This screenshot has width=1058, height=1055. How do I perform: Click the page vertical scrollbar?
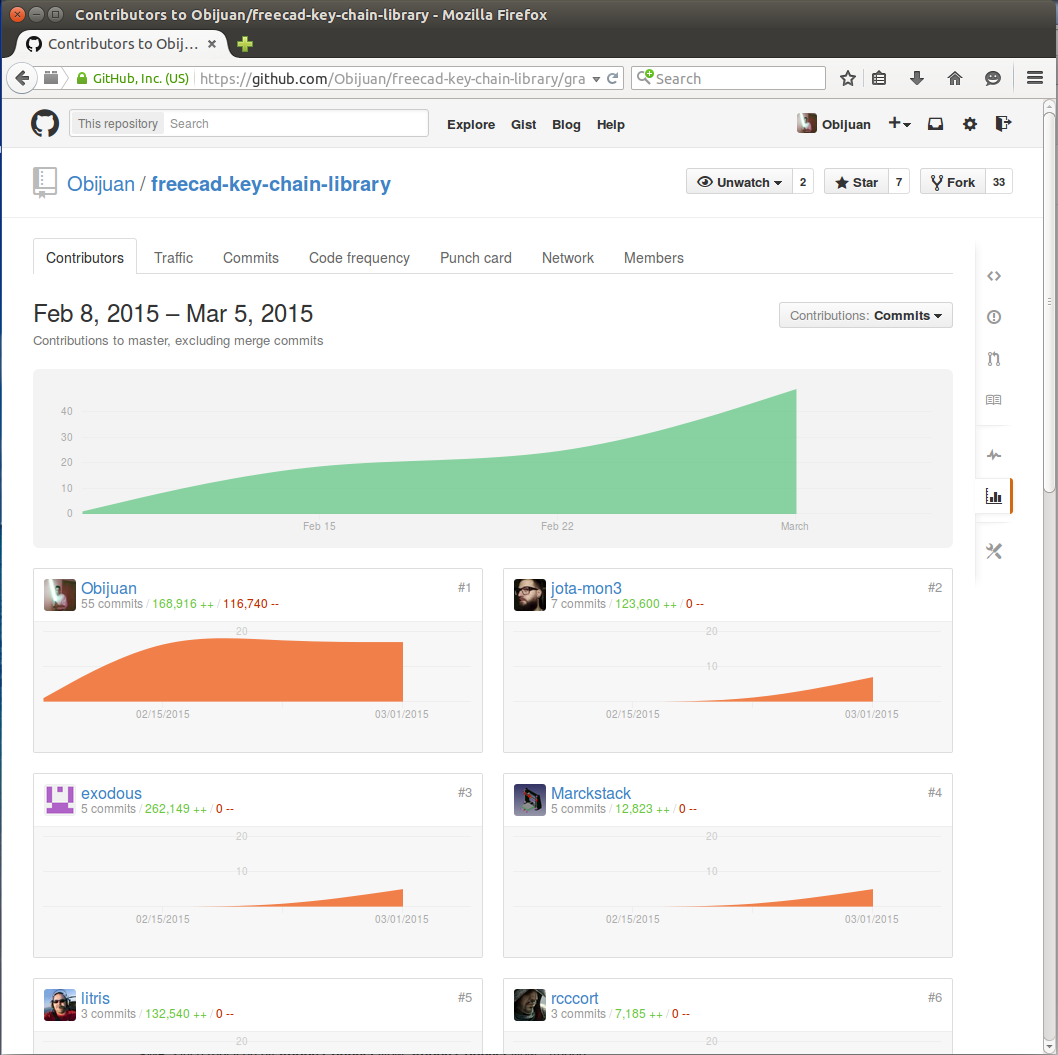[1049, 600]
